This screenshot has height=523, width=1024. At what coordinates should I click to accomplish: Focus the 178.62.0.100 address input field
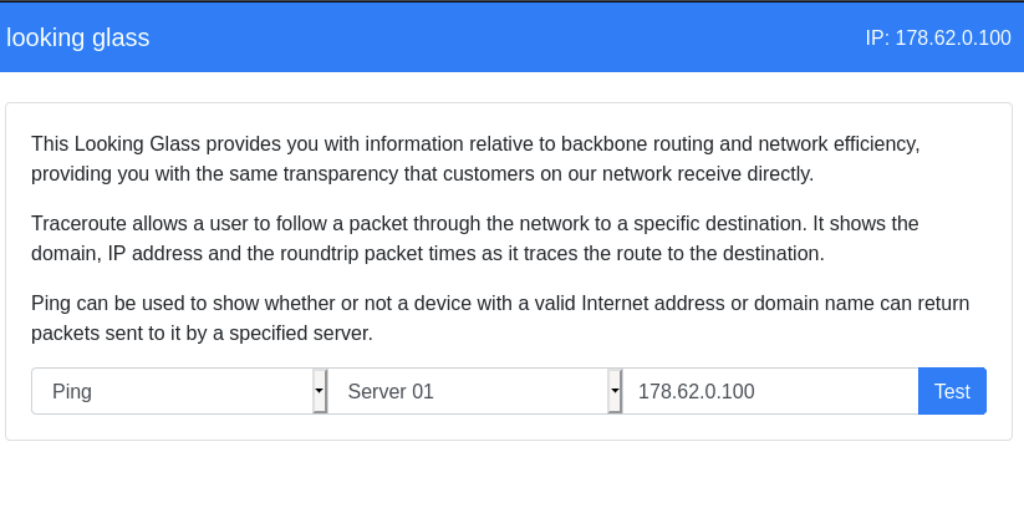tap(771, 391)
